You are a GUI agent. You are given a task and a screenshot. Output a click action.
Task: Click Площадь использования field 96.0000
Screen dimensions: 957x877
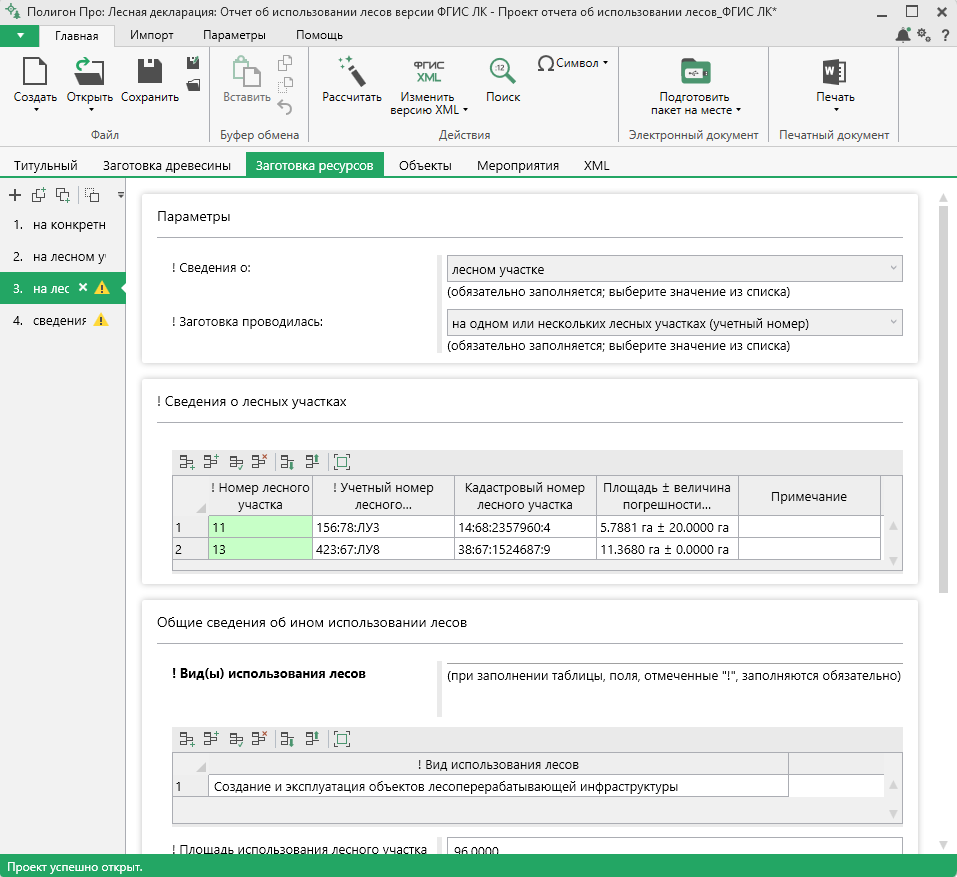coord(674,846)
